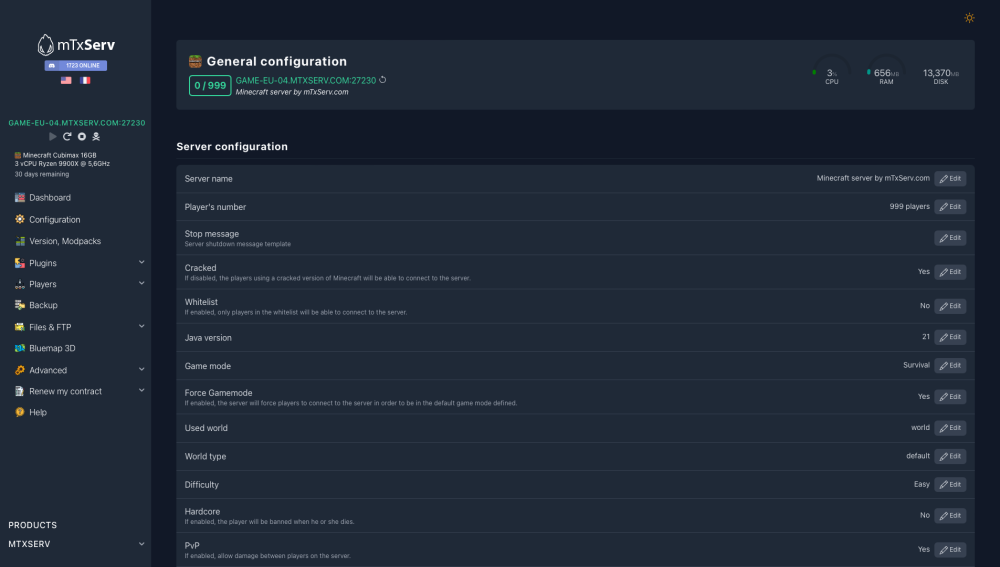Edit the Server name setting
Viewport: 1000px width, 567px height.
[950, 178]
